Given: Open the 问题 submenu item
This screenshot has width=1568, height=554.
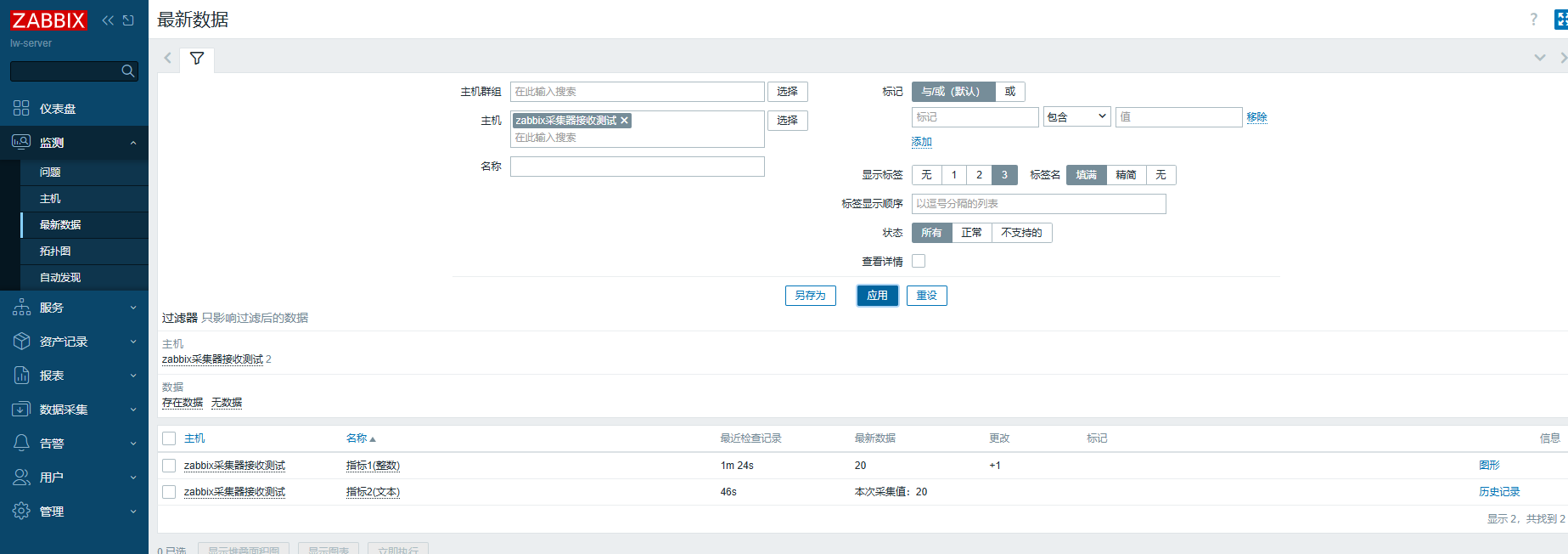Looking at the screenshot, I should click(x=84, y=172).
